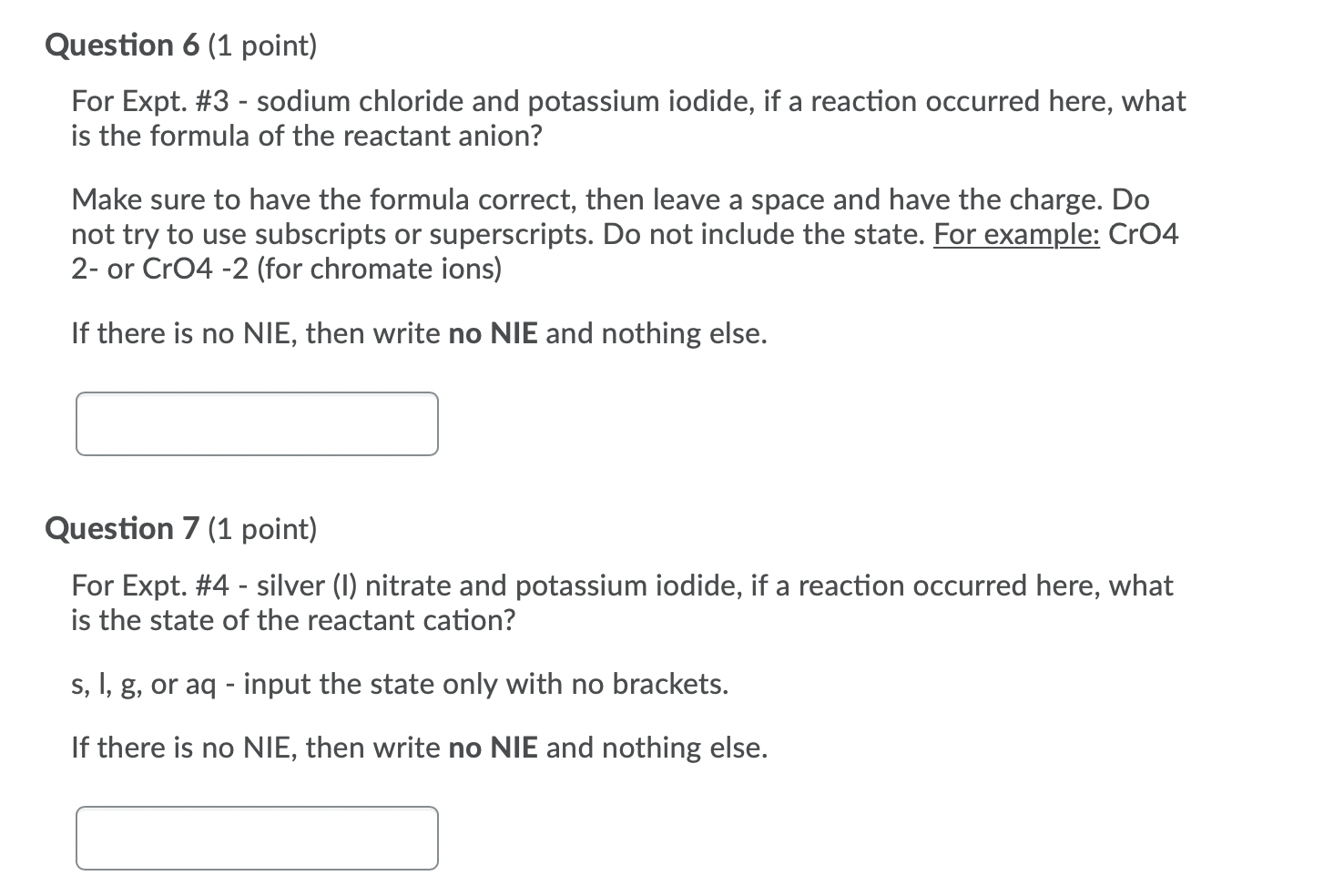Click the '(1 point)' label beside Question 7
Image resolution: width=1344 pixels, height=896 pixels.
(262, 529)
